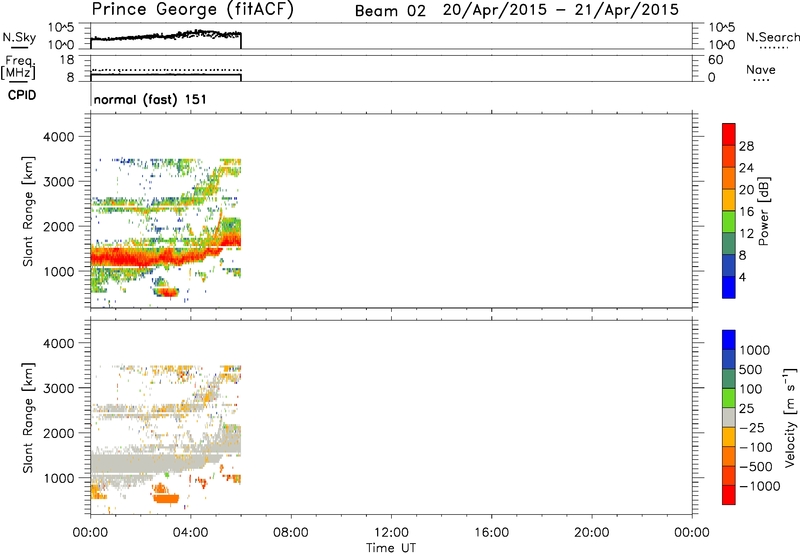
Task: Click the orange patch near 500 km in velocity panel
Action: [166, 498]
